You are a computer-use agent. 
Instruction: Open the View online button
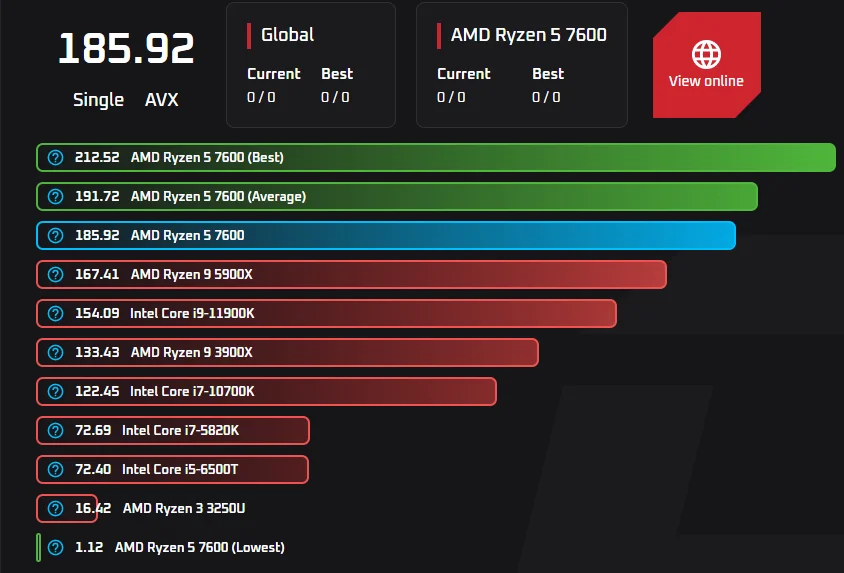(x=706, y=65)
